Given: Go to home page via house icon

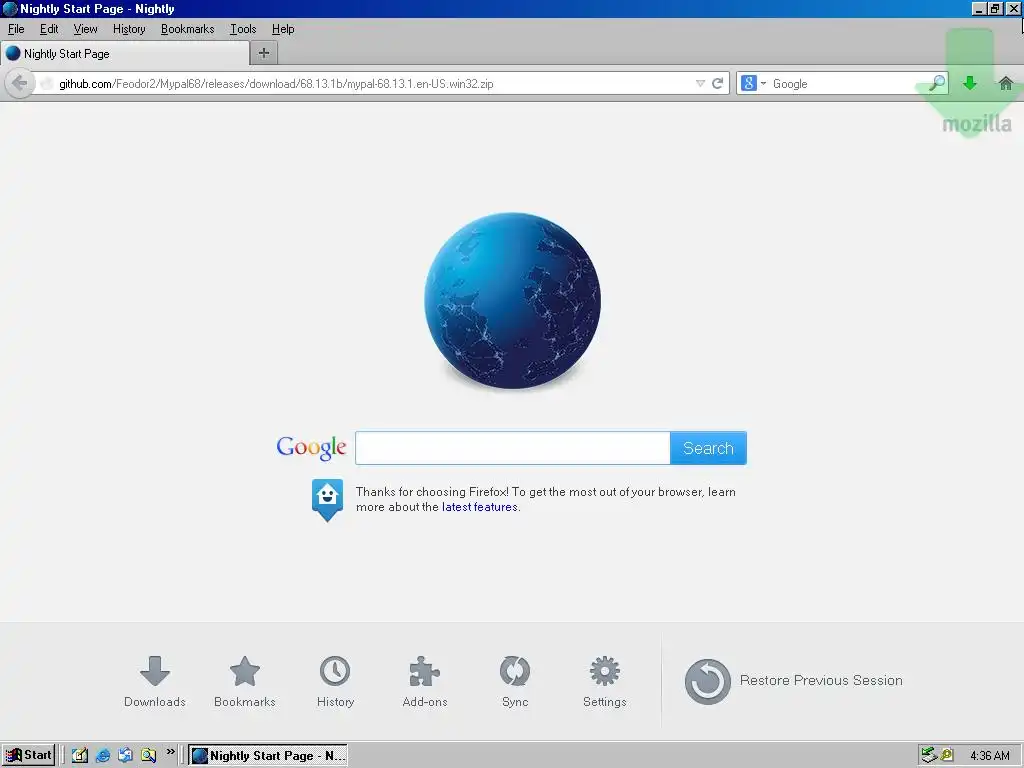Looking at the screenshot, I should pyautogui.click(x=1006, y=83).
